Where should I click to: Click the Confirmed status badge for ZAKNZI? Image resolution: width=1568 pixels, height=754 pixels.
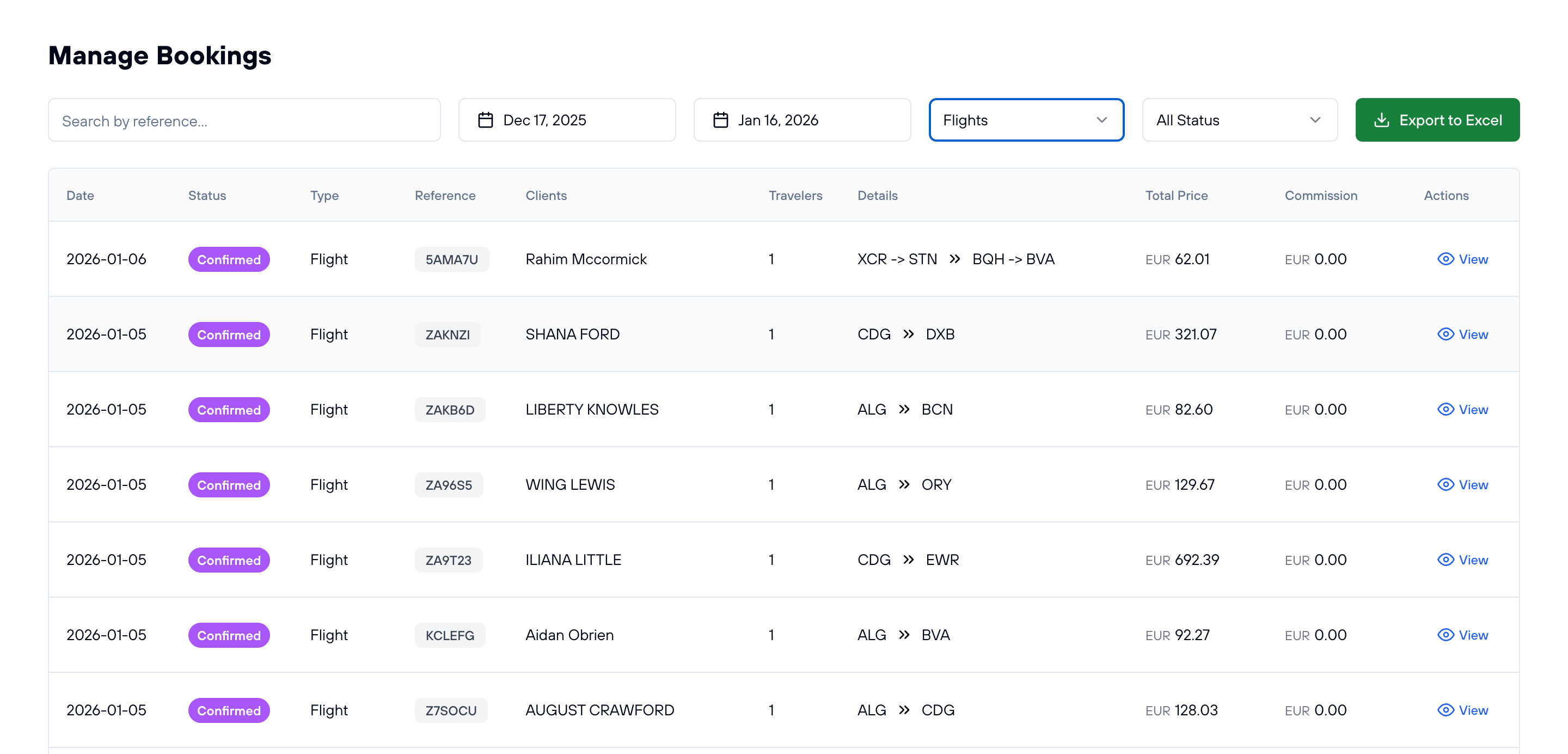point(228,335)
